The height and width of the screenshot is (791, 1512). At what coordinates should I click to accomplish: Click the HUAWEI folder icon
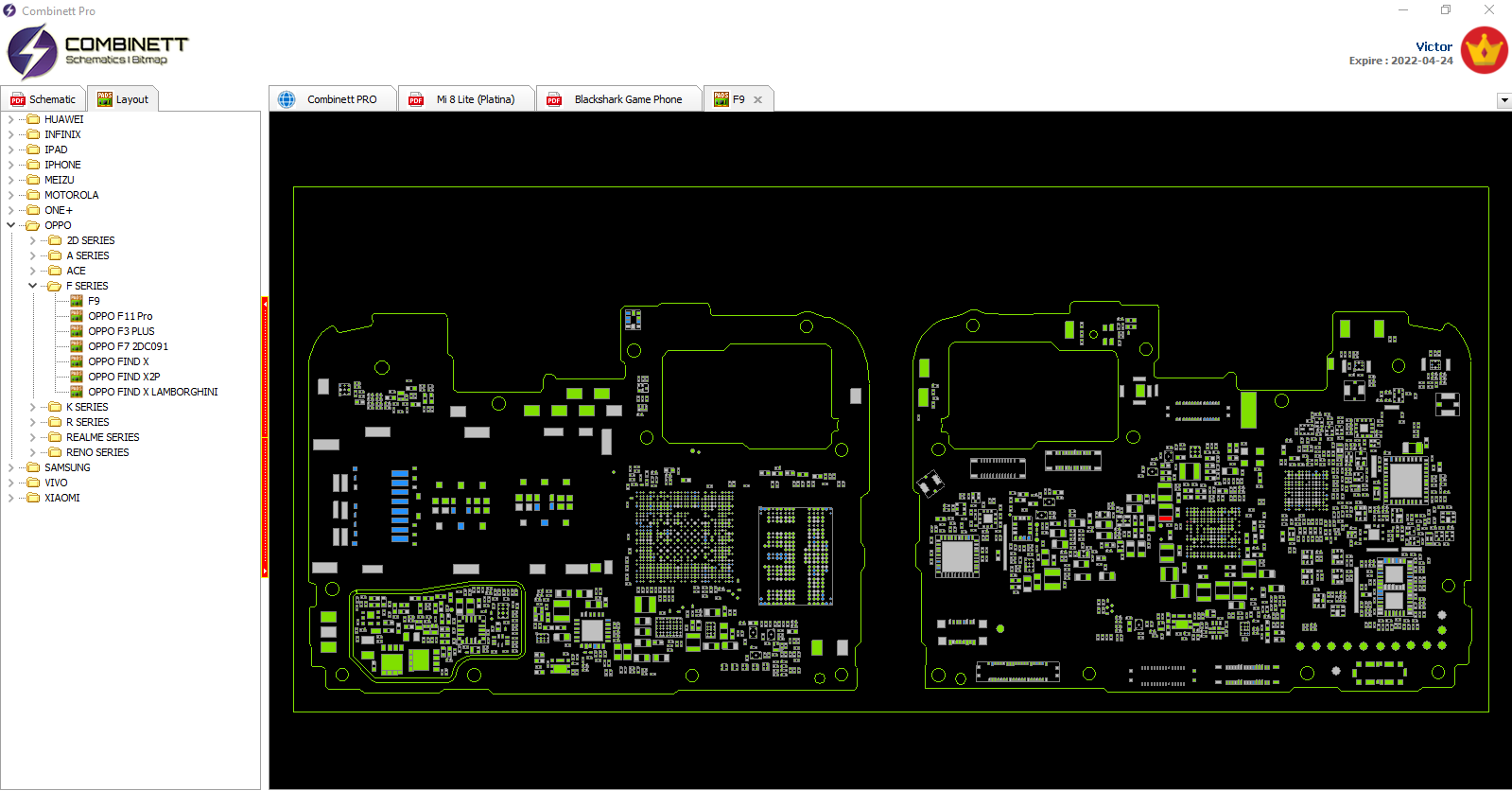tap(33, 119)
